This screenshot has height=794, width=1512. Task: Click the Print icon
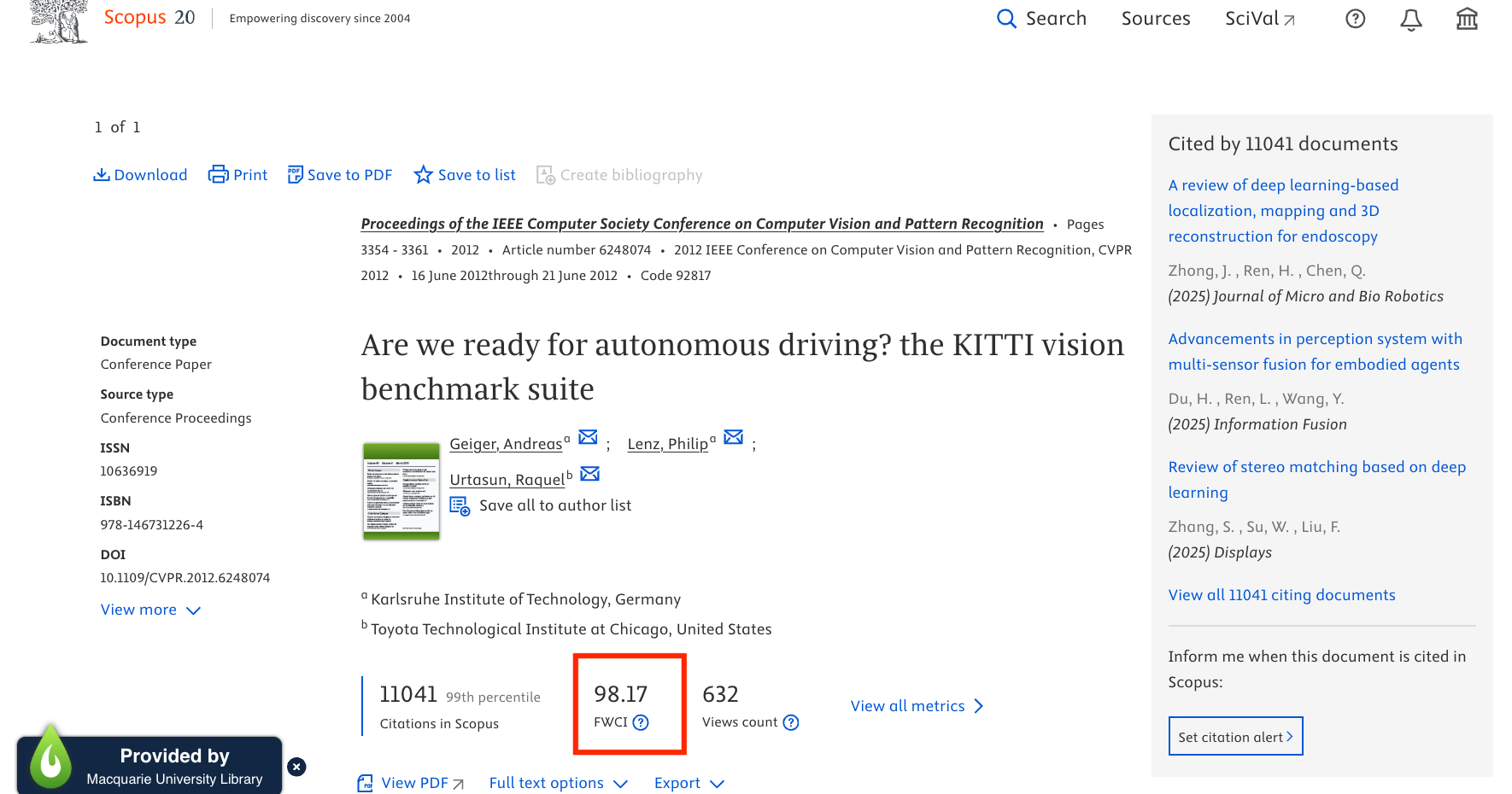(x=218, y=174)
